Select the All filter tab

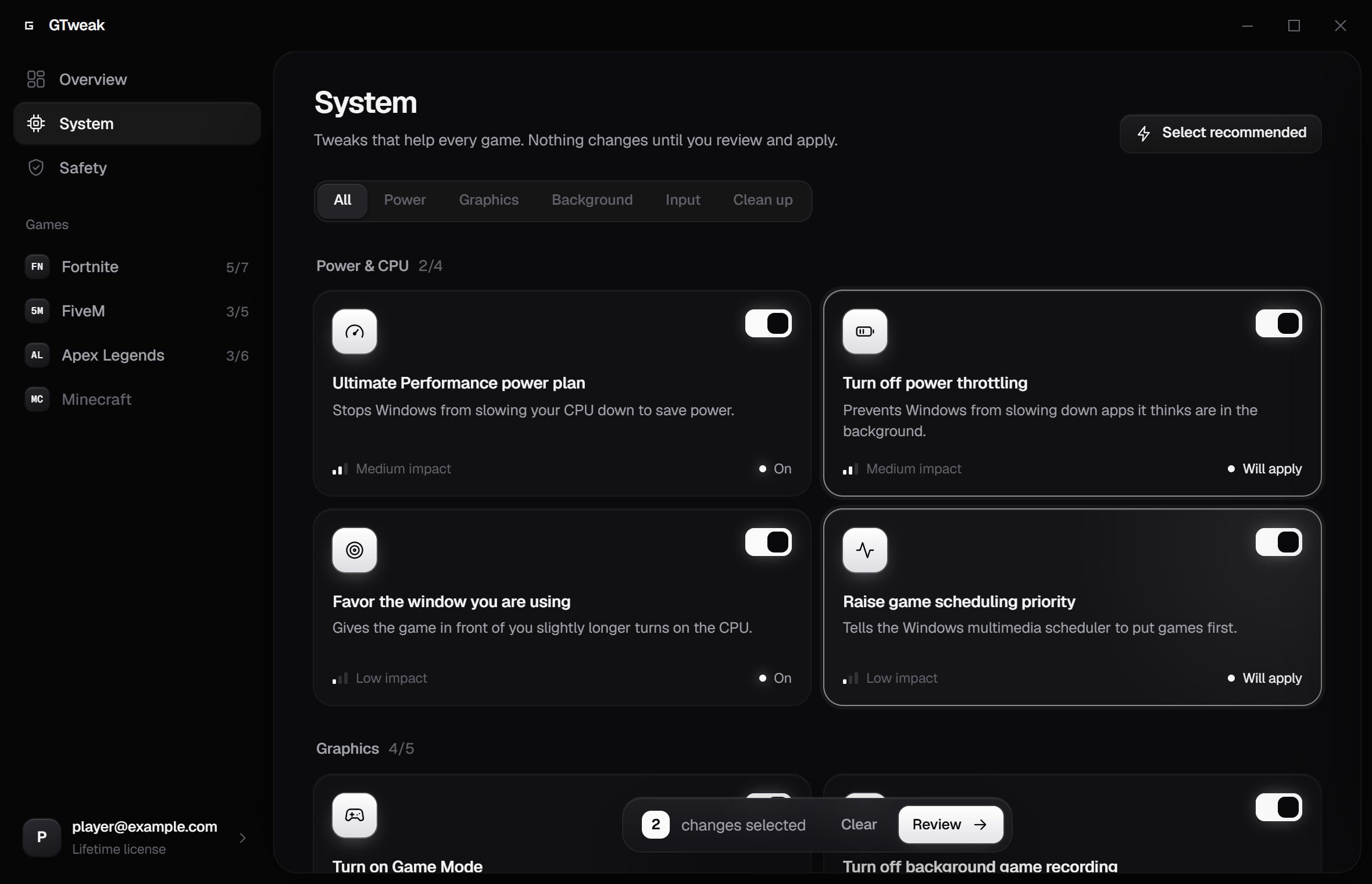pyautogui.click(x=342, y=201)
